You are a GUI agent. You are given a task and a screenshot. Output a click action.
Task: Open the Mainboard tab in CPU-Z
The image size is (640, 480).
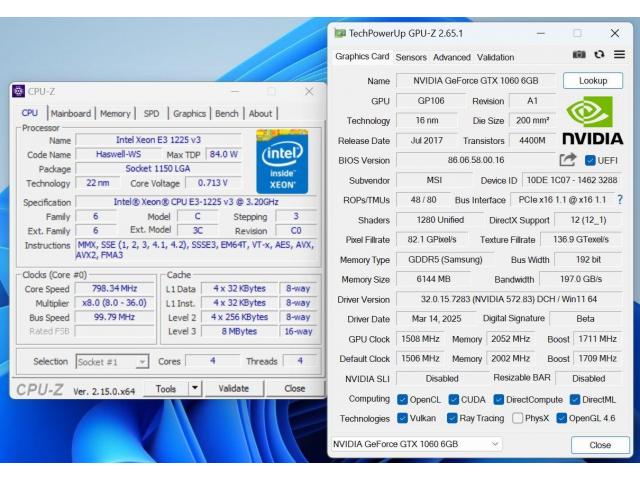click(x=71, y=114)
